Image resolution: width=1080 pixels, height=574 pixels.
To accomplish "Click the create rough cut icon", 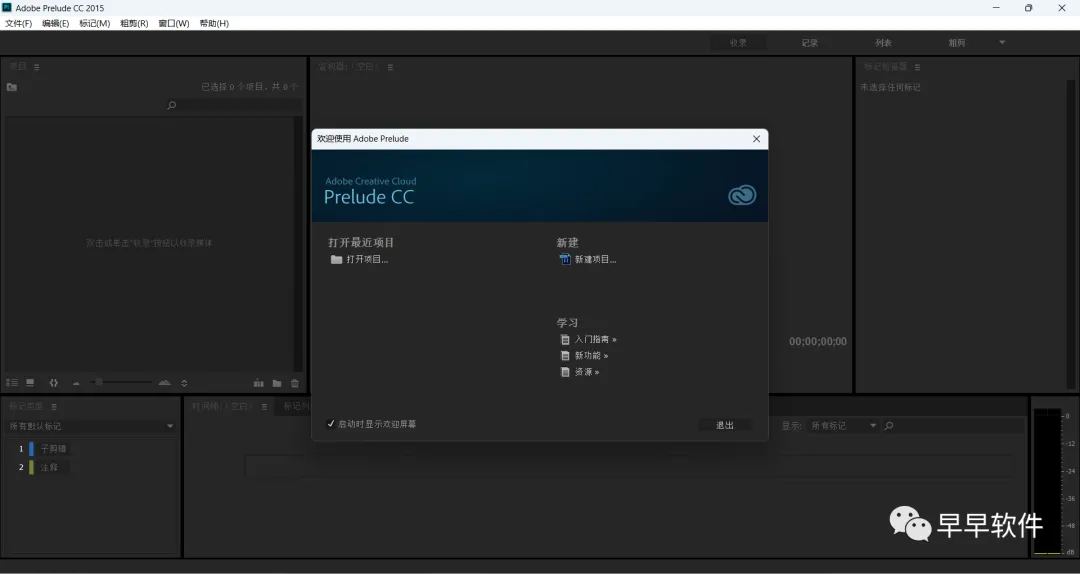I will tap(258, 383).
